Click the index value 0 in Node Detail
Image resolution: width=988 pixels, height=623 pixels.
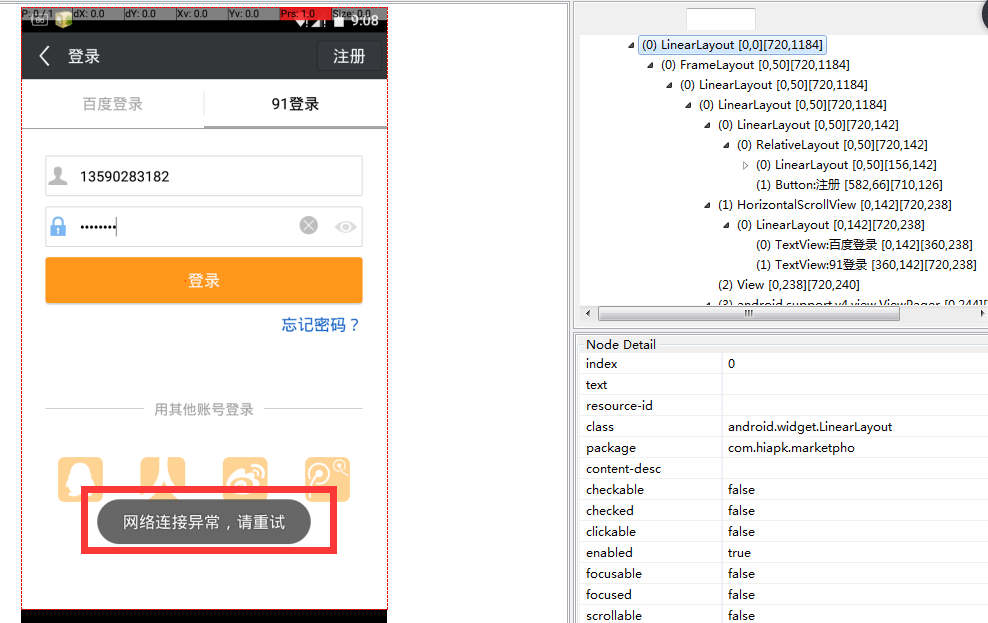point(732,363)
